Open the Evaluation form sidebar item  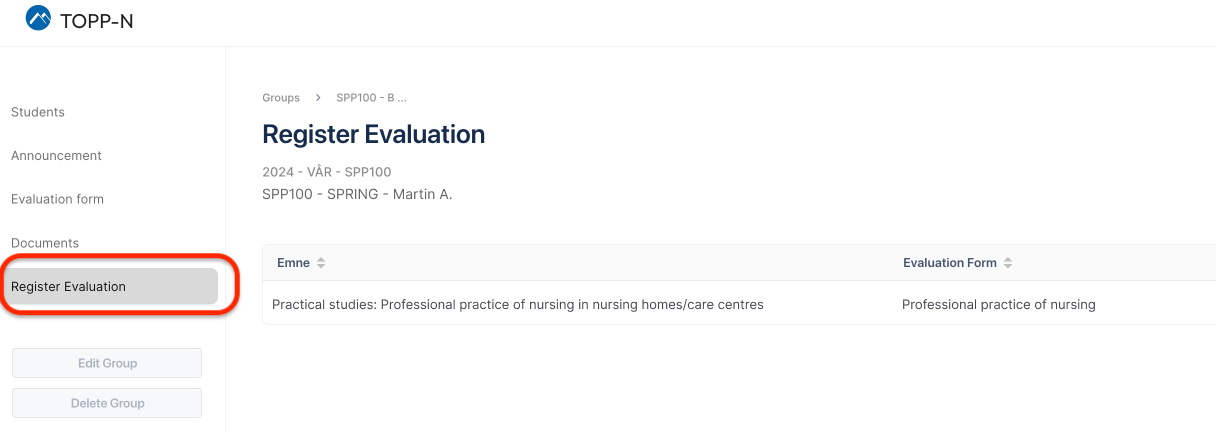click(57, 199)
